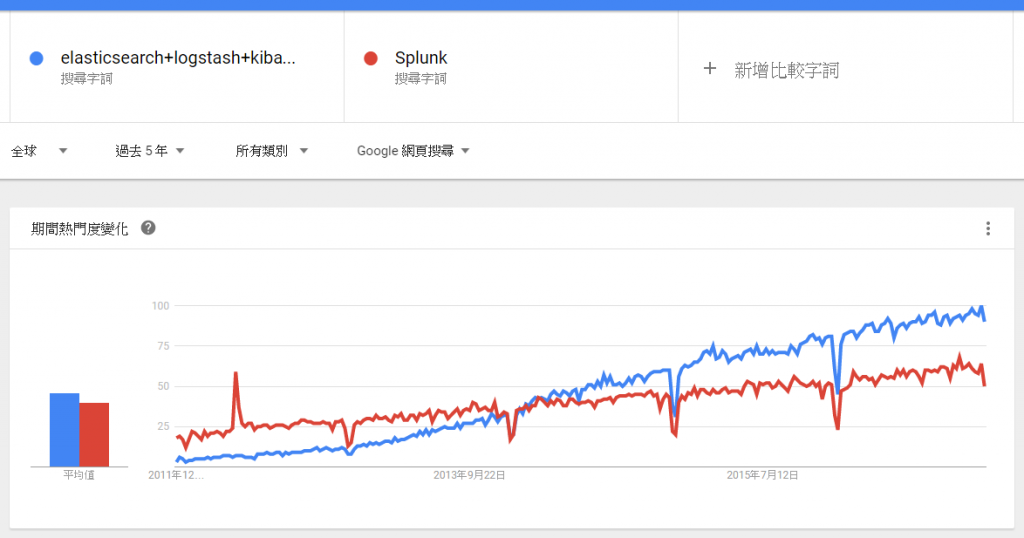
Task: Click 新增比較字詞 to add a term
Action: click(786, 70)
